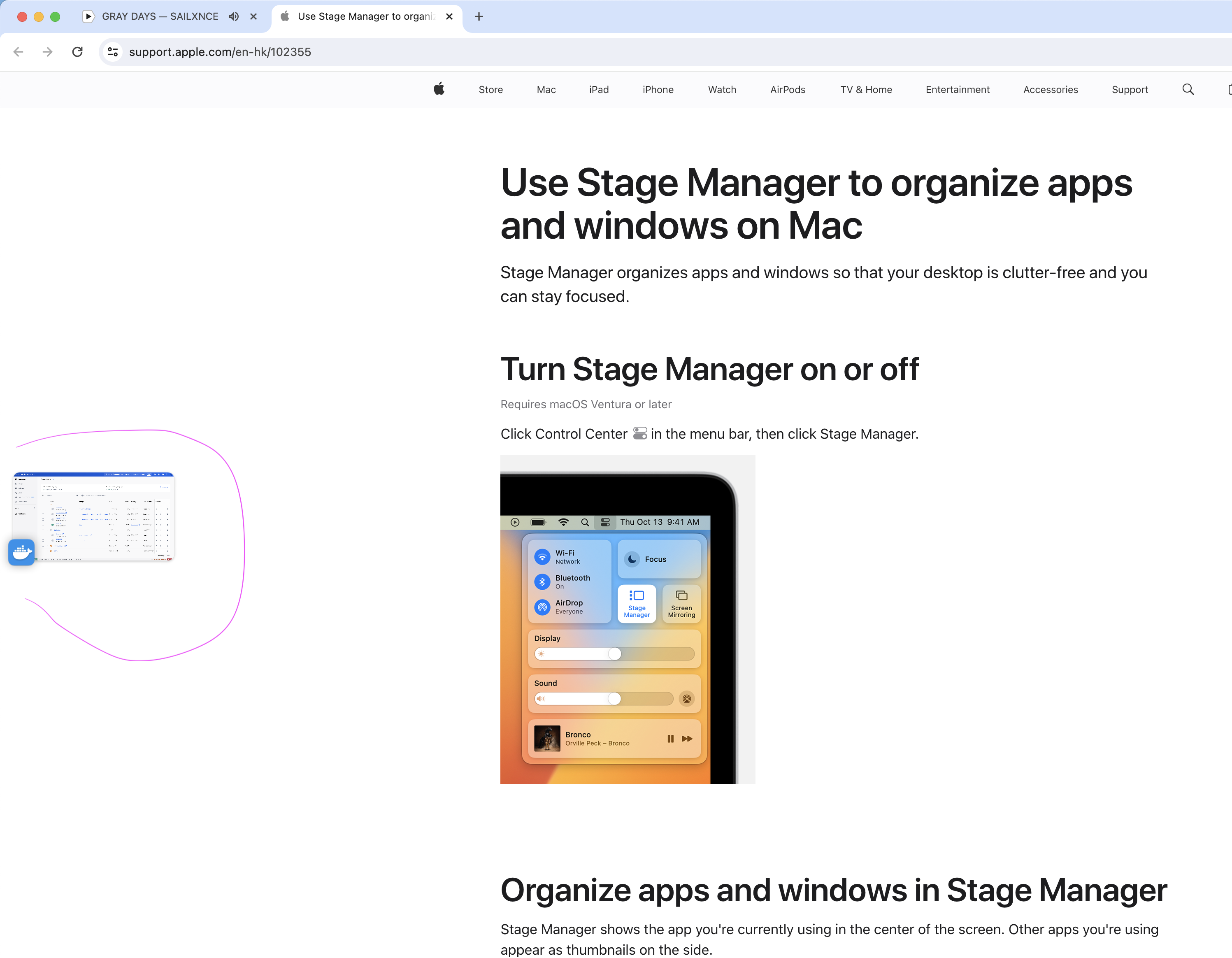Click the Bronco album art thumbnail
1232x958 pixels.
[547, 738]
